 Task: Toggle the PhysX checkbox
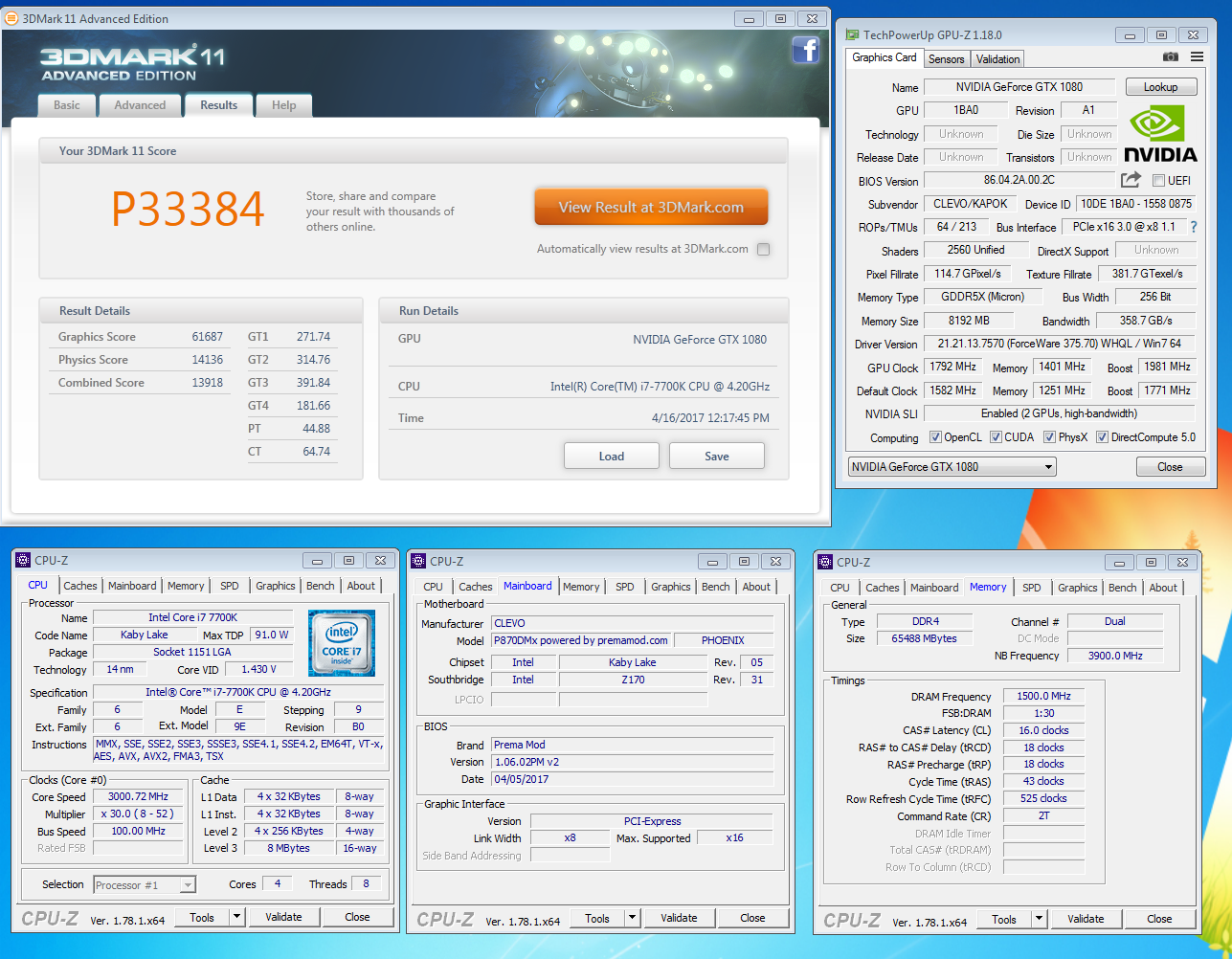(1049, 437)
